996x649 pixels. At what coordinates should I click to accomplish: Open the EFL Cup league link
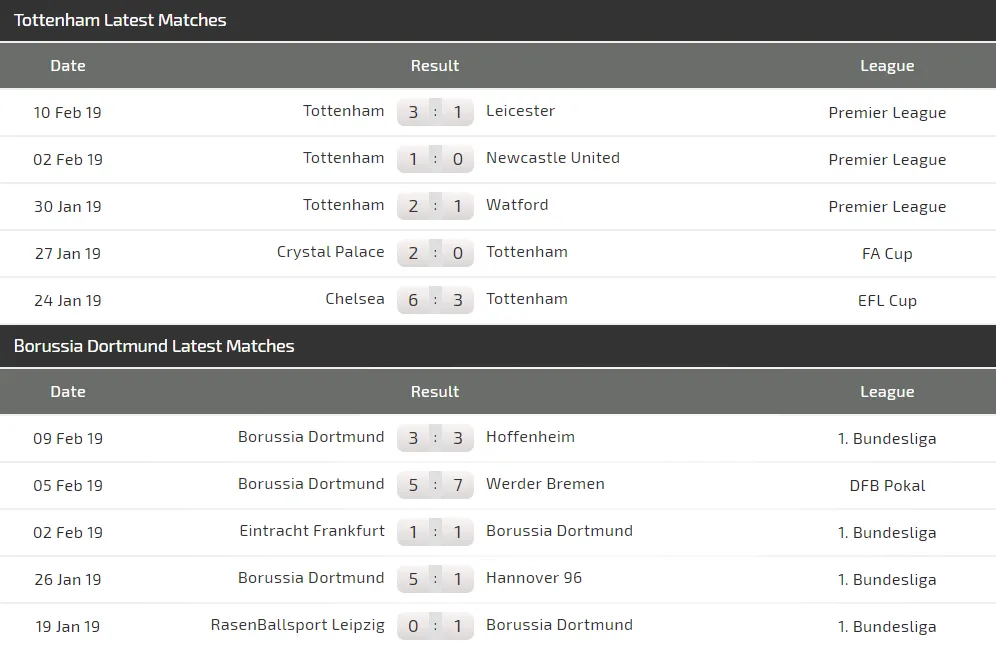tap(887, 301)
